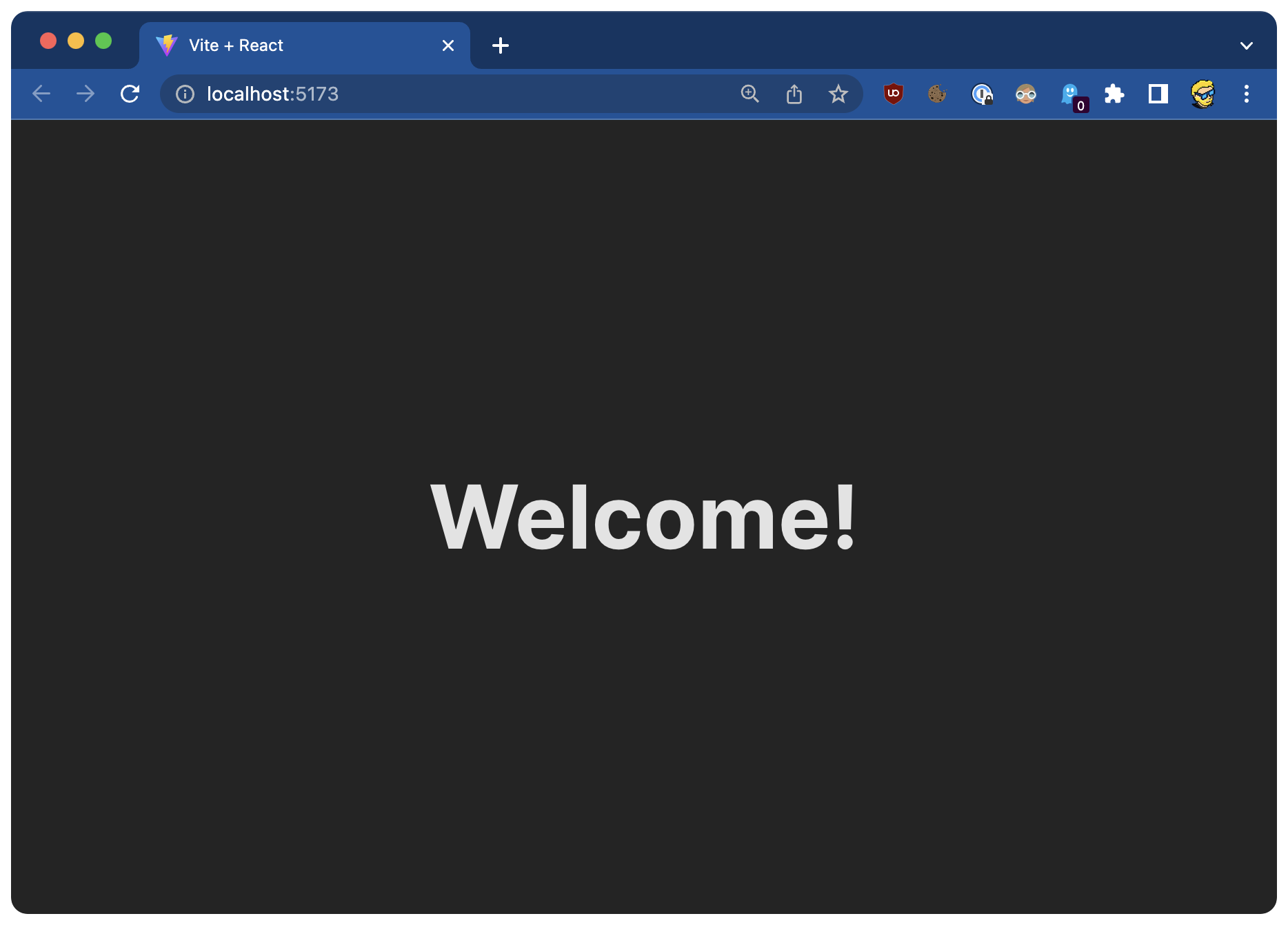
Task: Close the Vite + React tab
Action: click(x=448, y=45)
